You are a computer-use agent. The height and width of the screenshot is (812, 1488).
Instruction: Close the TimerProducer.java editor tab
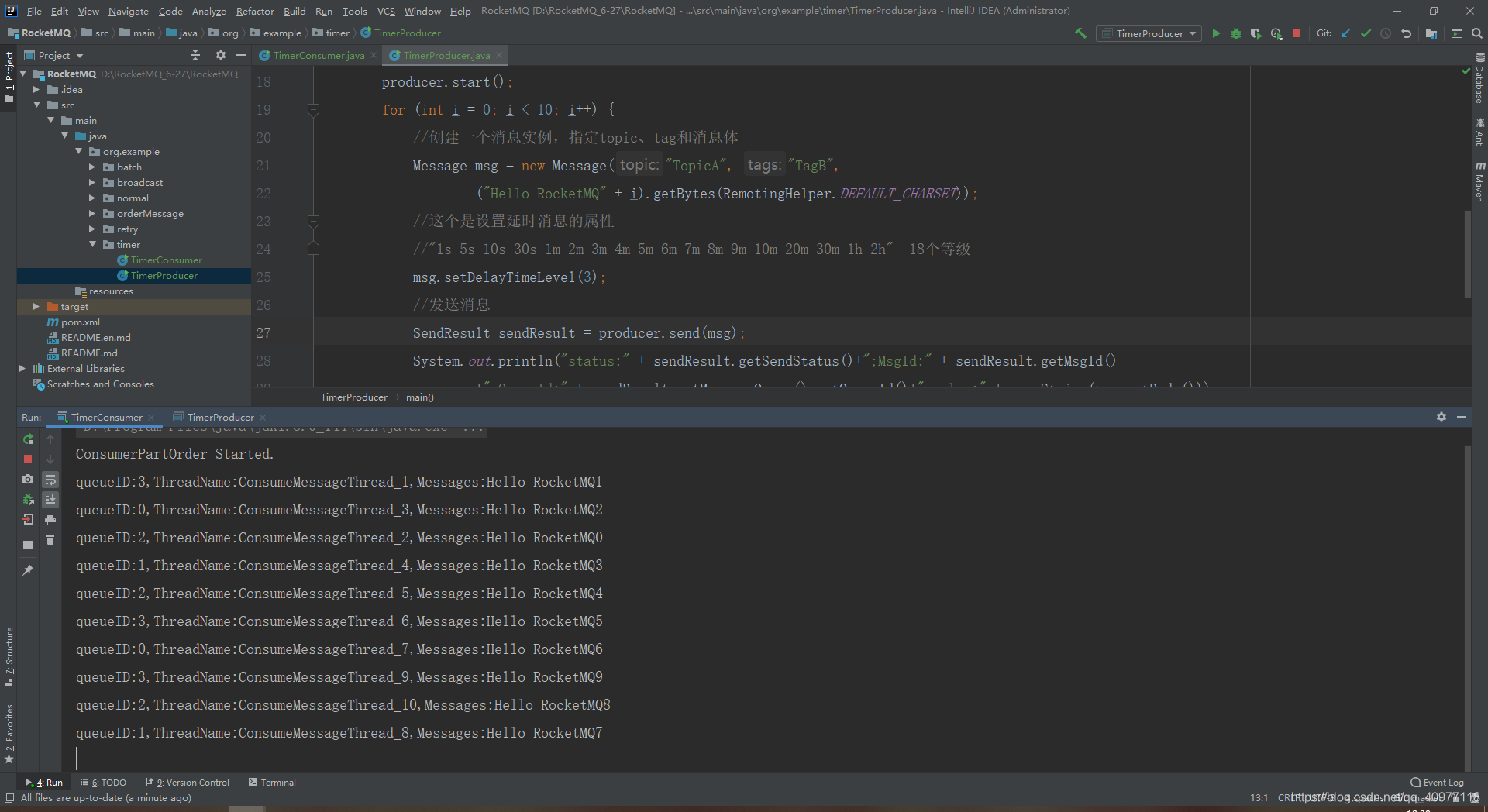tap(499, 55)
